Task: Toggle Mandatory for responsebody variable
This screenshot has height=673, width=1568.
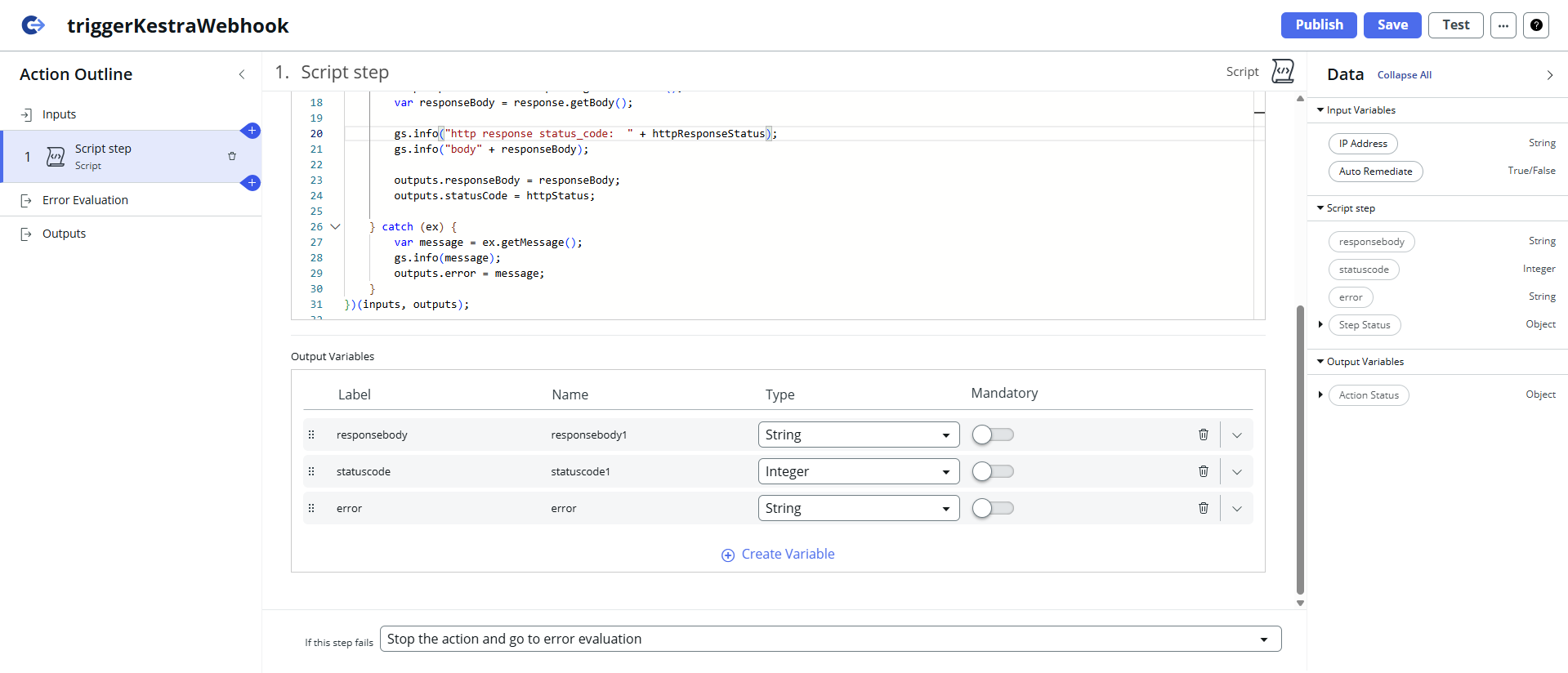Action: tap(993, 435)
